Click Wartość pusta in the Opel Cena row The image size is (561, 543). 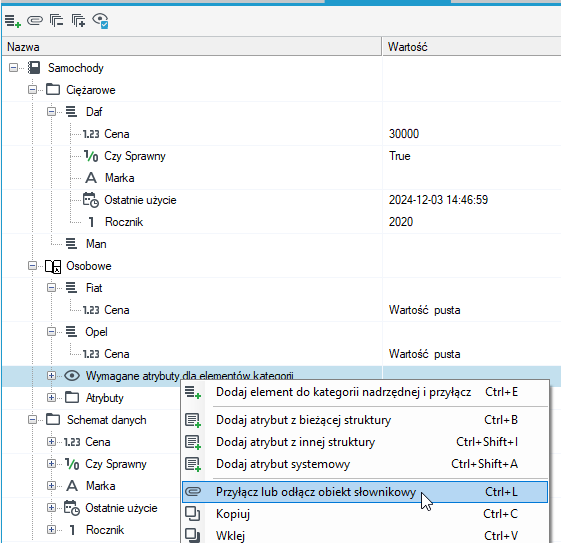[424, 354]
